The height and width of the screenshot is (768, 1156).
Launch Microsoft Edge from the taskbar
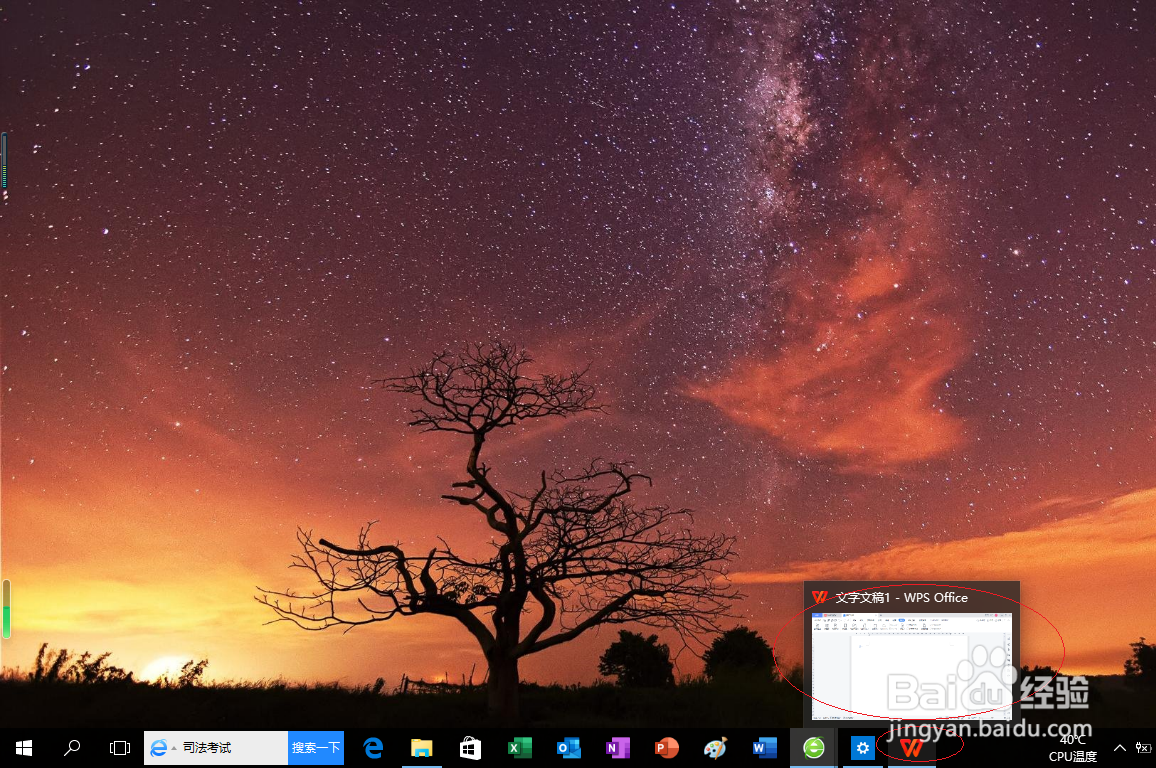tap(374, 748)
